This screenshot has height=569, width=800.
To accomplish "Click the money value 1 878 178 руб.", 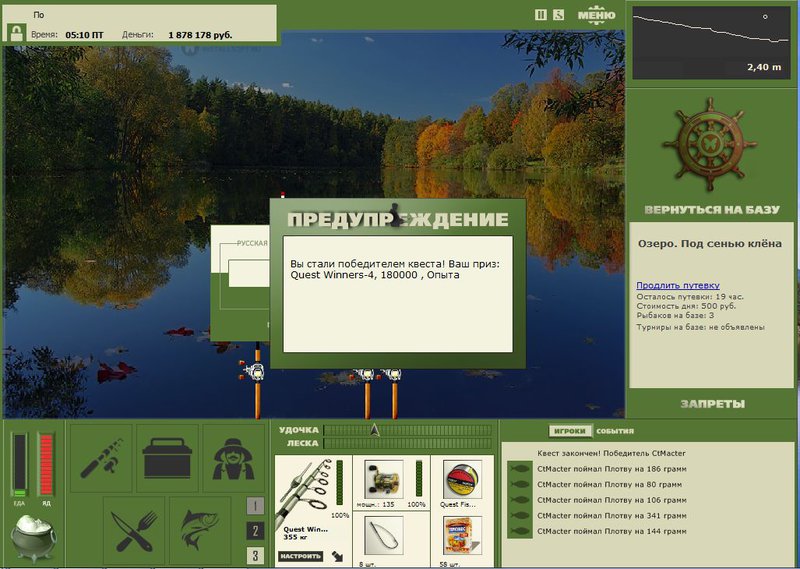I will pyautogui.click(x=200, y=35).
